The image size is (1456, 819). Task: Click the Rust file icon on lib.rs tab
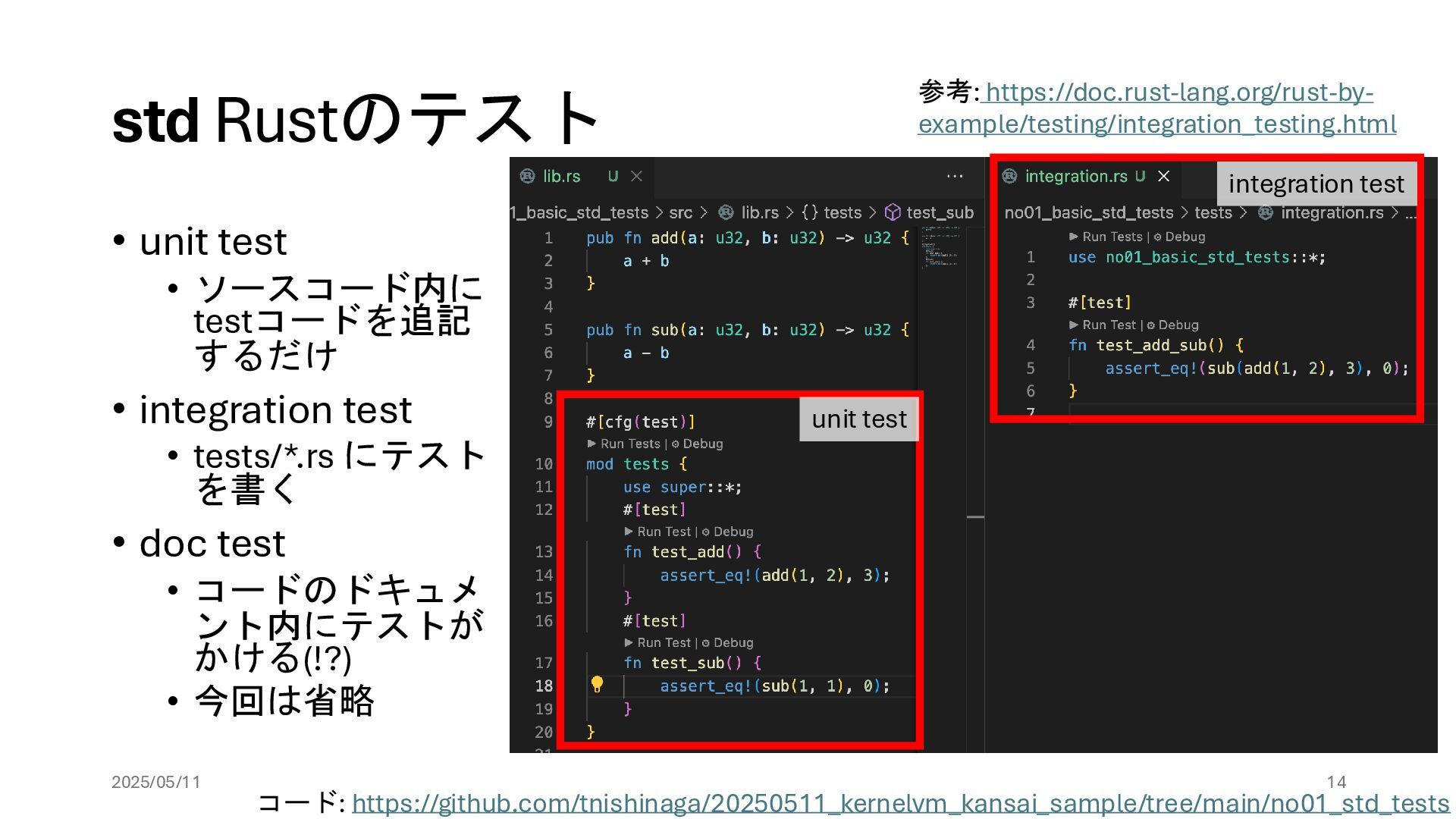click(527, 176)
